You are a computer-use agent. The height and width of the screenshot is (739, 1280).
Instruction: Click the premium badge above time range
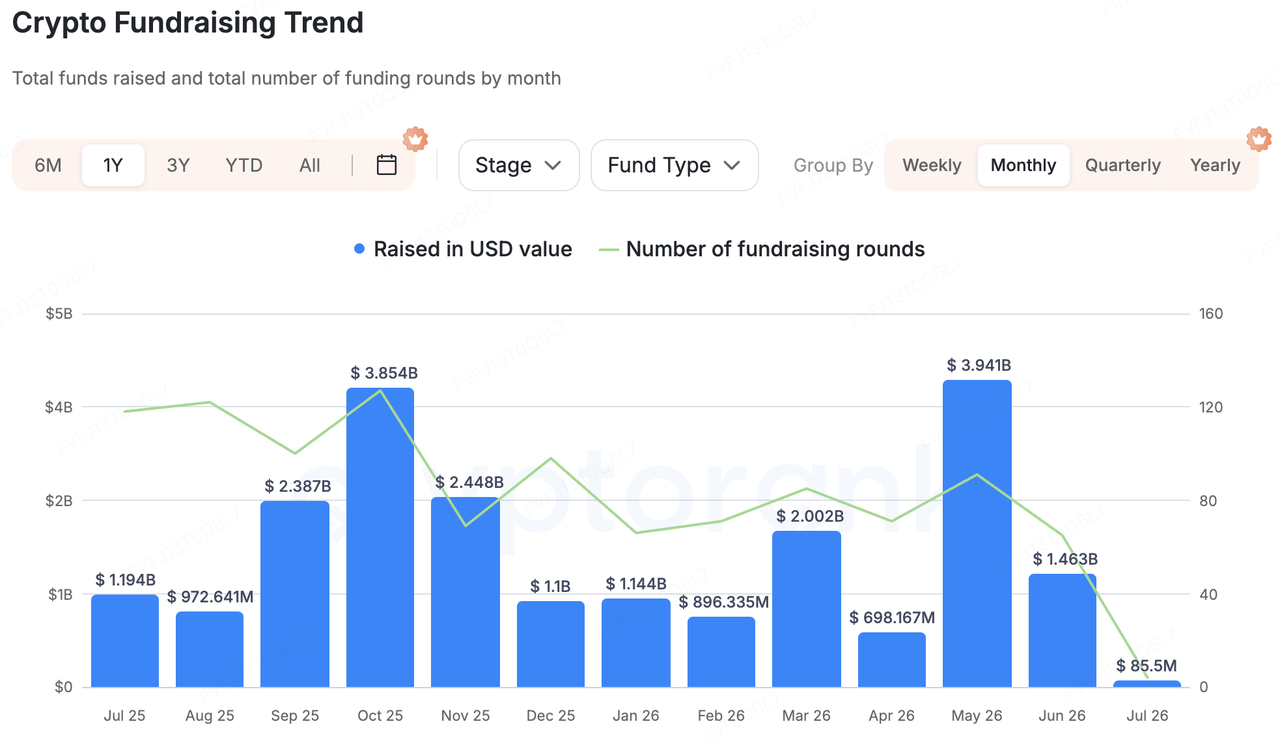point(415,140)
